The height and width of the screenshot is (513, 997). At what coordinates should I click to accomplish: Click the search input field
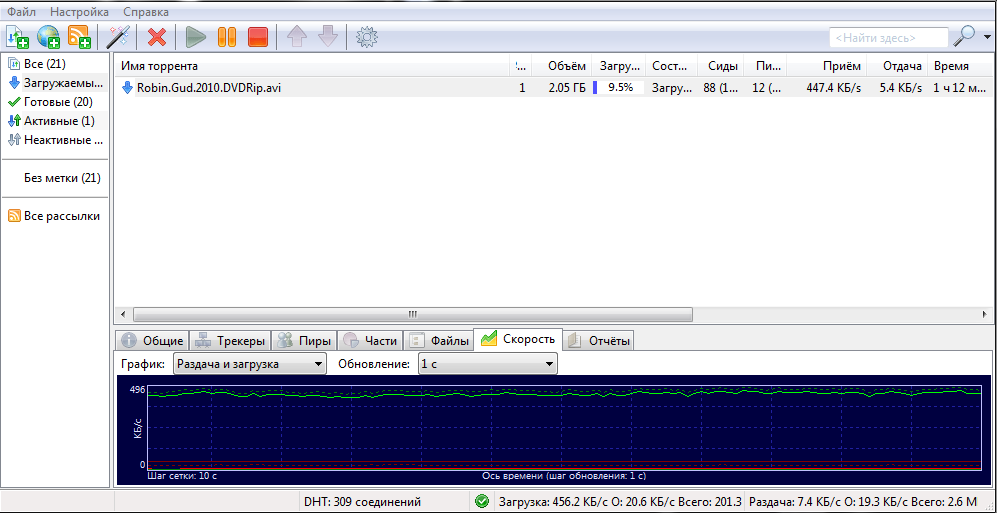888,37
